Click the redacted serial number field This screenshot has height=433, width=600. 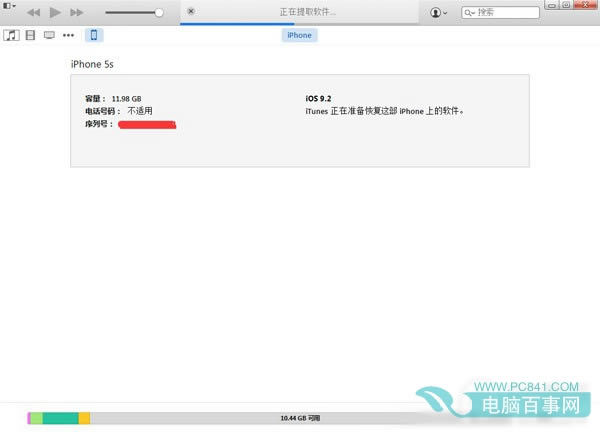(147, 125)
